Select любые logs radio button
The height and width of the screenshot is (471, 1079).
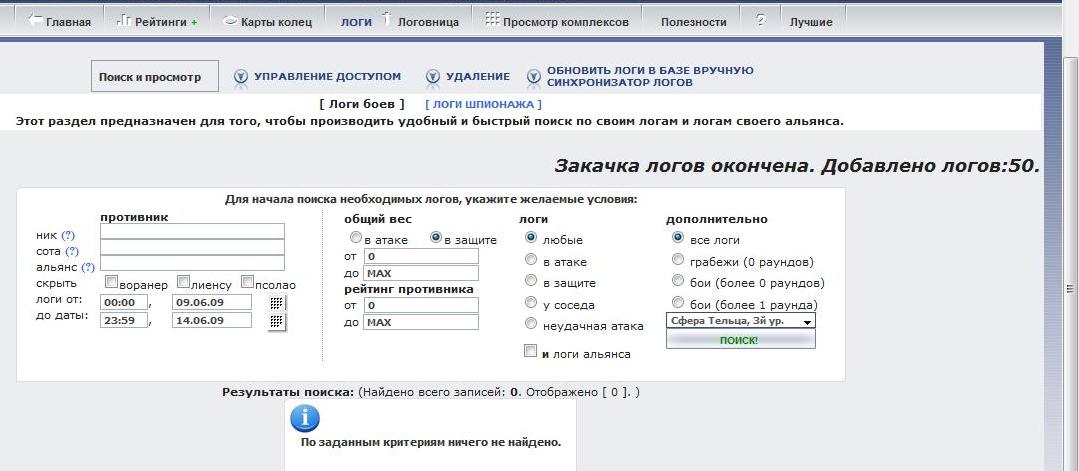tap(531, 238)
